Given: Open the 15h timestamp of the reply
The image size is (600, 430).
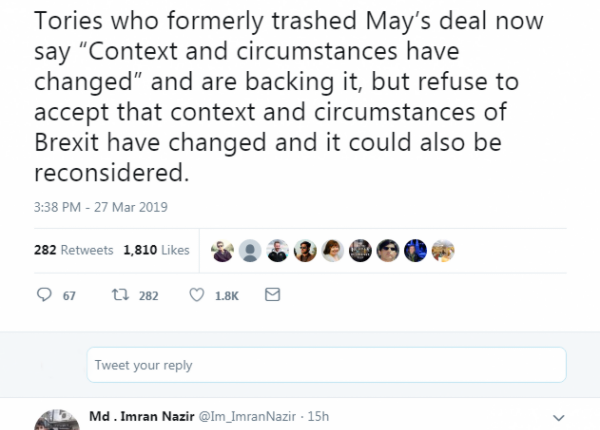Looking at the screenshot, I should [x=316, y=415].
